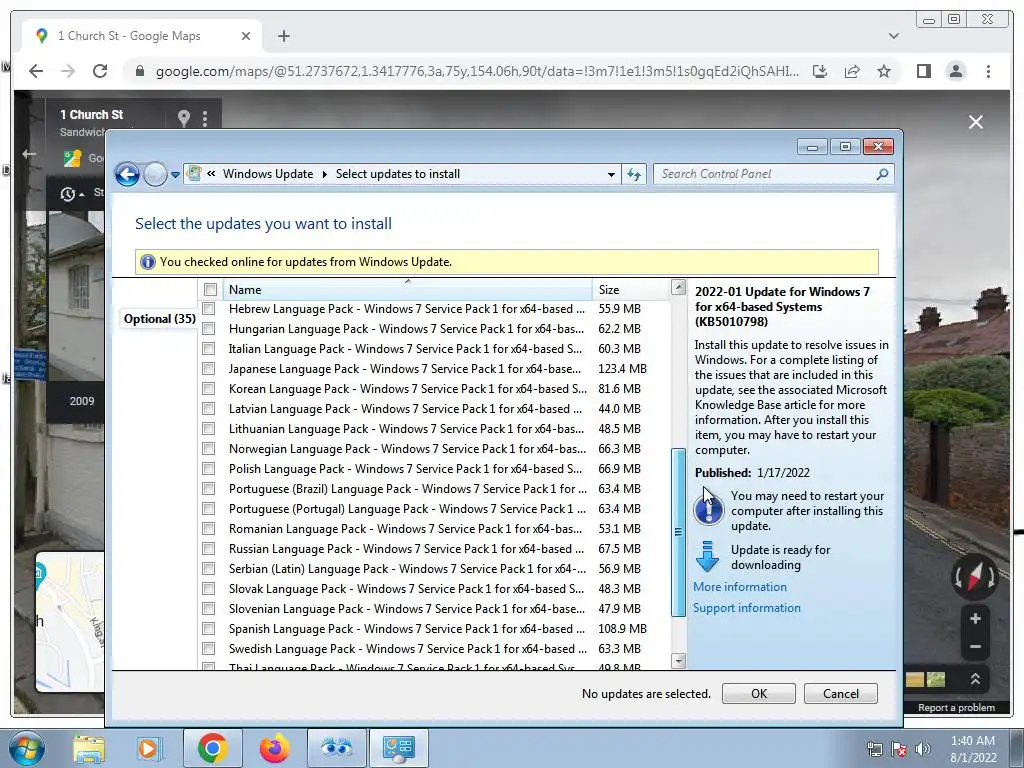Check the Russian Language Pack checkbox

(209, 549)
